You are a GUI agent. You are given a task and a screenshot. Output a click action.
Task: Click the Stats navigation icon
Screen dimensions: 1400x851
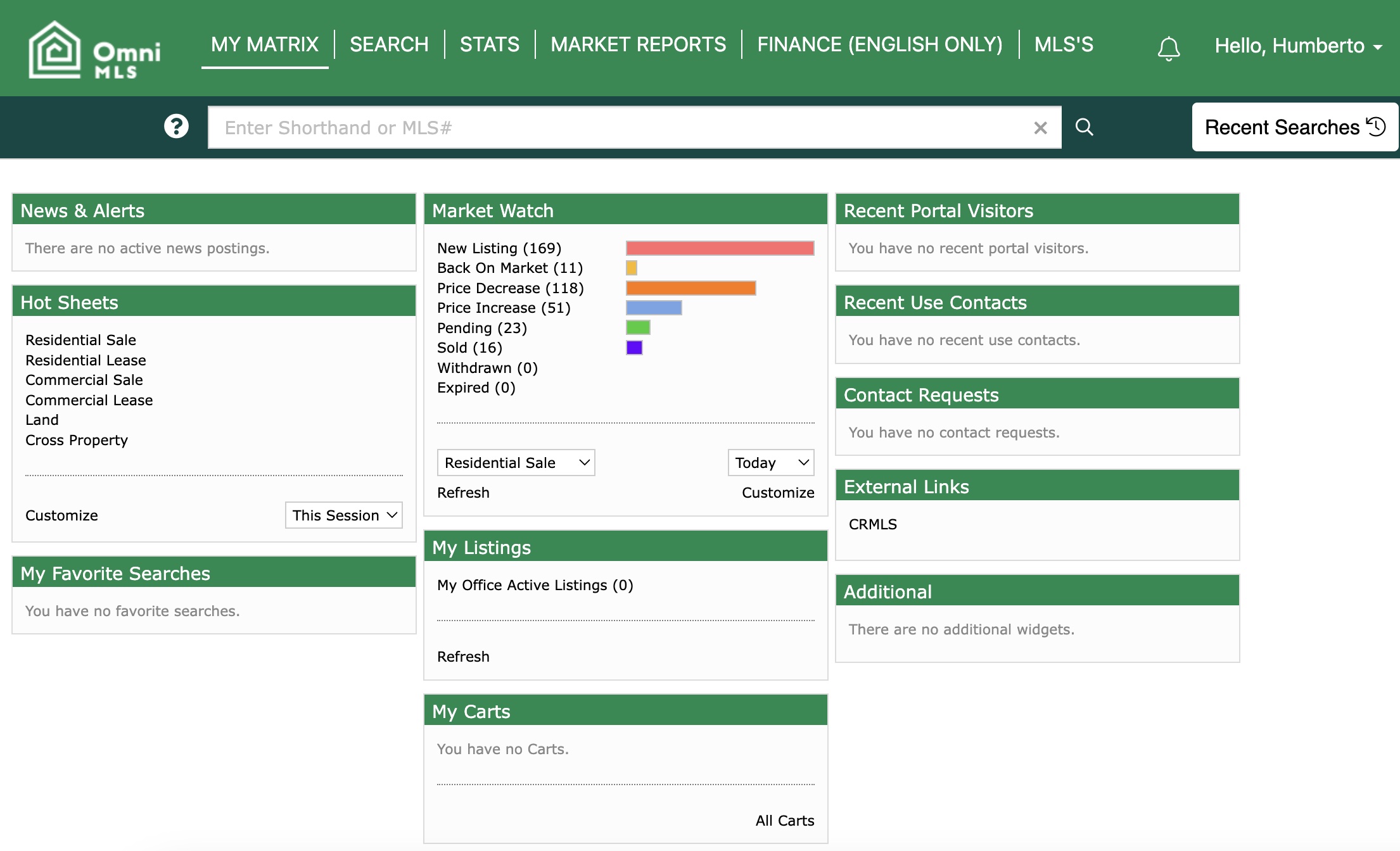(x=488, y=43)
